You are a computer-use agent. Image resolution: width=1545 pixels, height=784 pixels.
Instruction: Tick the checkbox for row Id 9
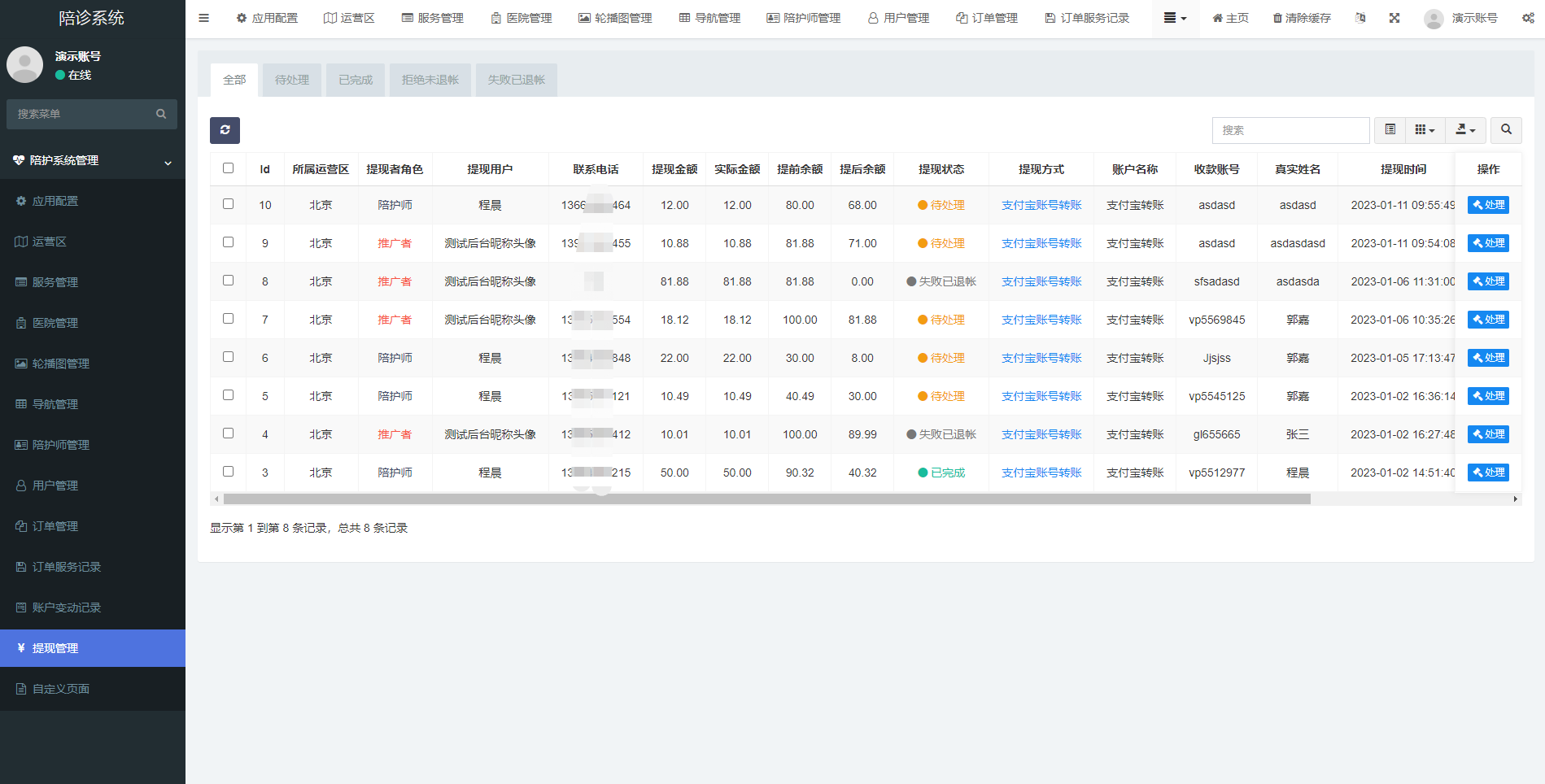[228, 242]
